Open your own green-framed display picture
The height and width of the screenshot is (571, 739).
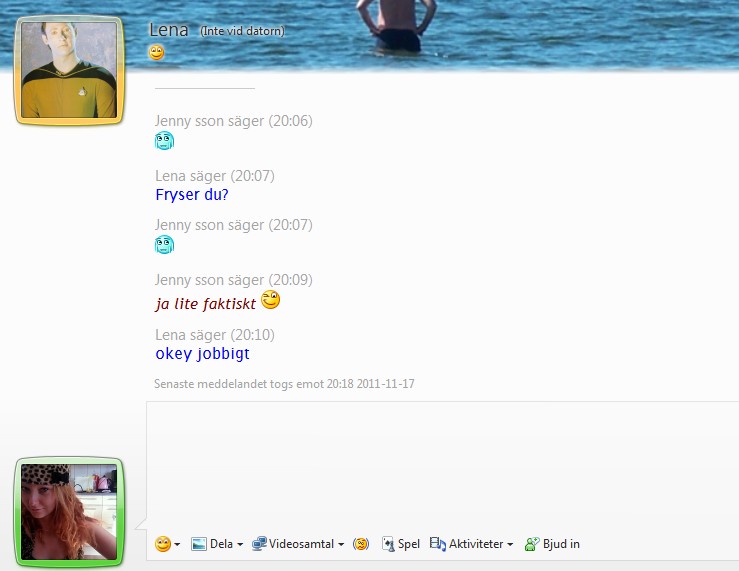[69, 512]
